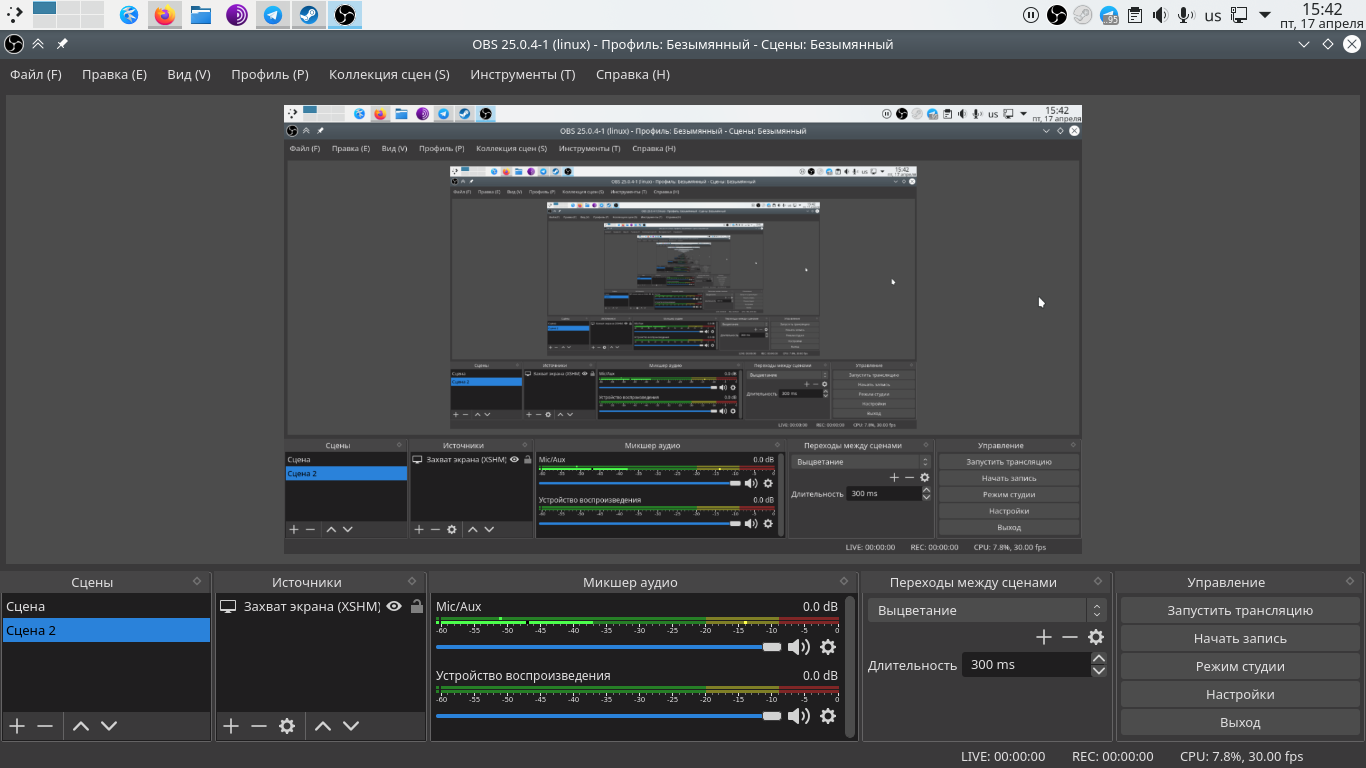The height and width of the screenshot is (768, 1366).
Task: Add a new scene with plus icon
Action: (17, 726)
